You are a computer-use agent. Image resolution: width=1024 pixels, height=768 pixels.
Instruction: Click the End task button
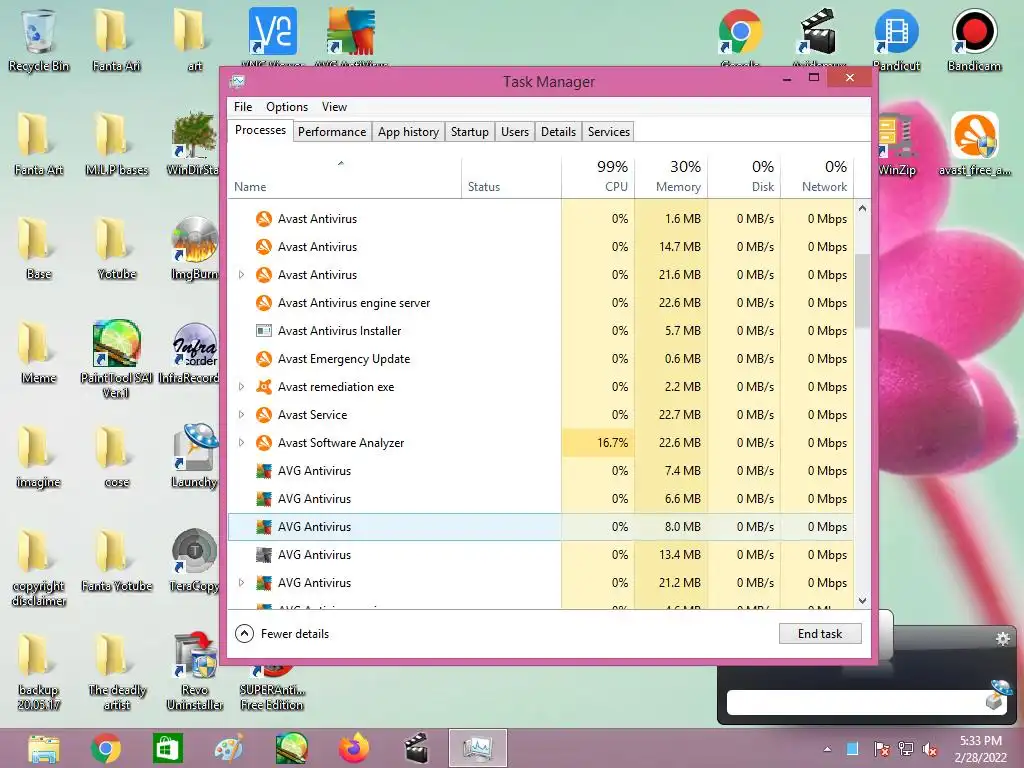click(820, 633)
